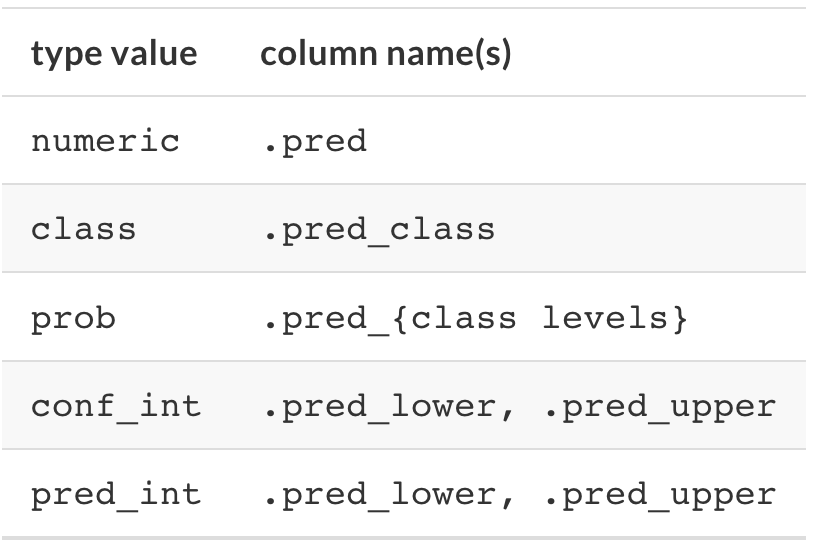Select the 'class' type cell
The height and width of the screenshot is (550, 820).
click(x=84, y=229)
